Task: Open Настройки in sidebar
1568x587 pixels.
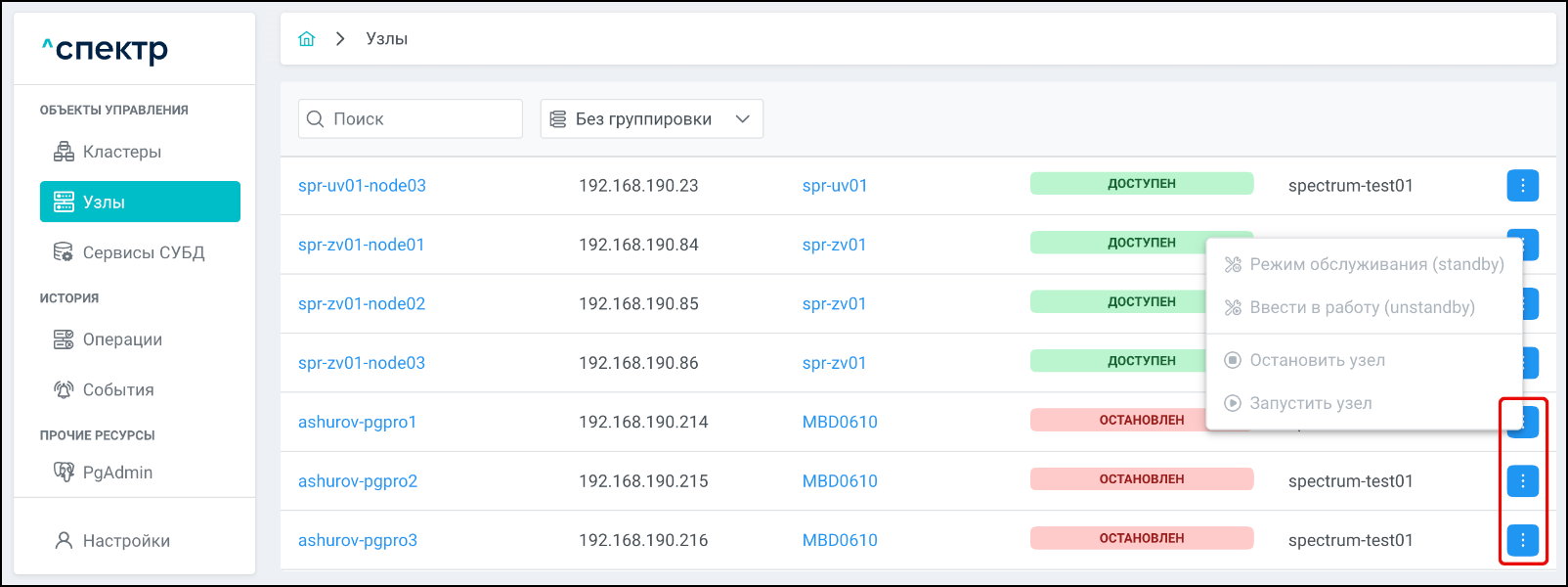Action: click(125, 541)
